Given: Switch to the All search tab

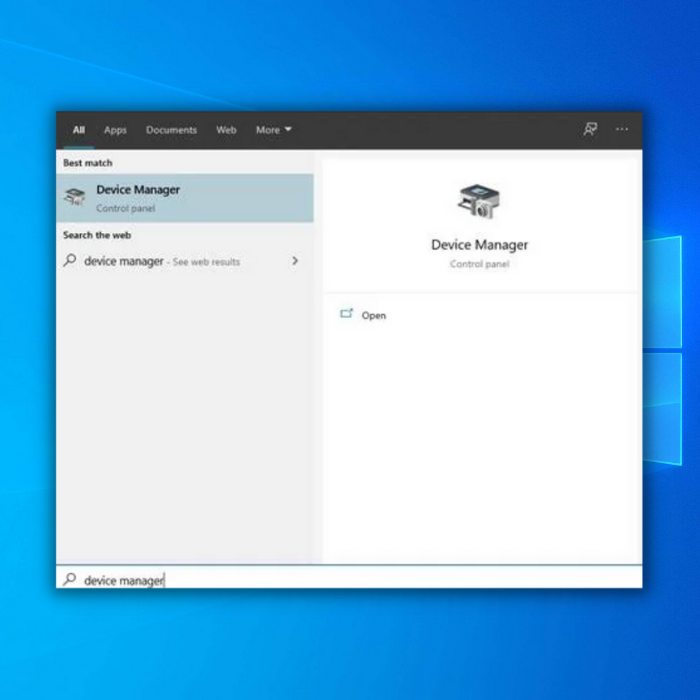Looking at the screenshot, I should 79,130.
